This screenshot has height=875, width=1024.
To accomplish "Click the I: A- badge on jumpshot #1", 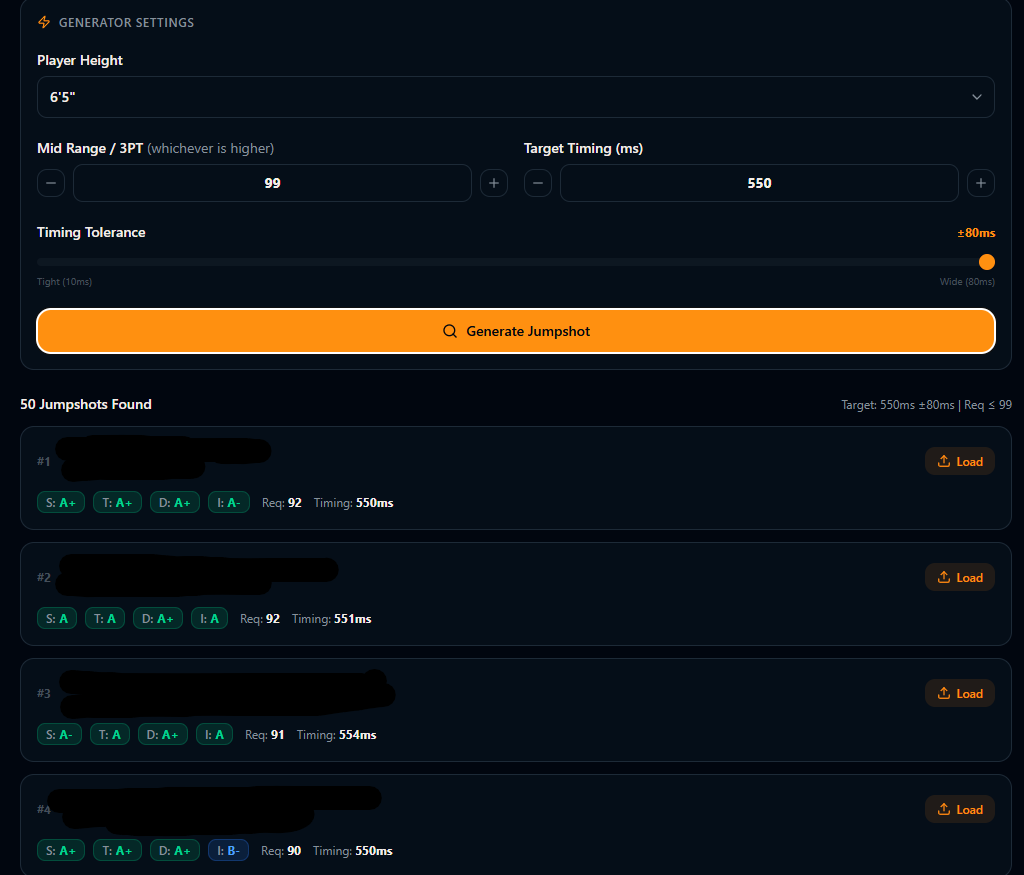I will coord(229,502).
